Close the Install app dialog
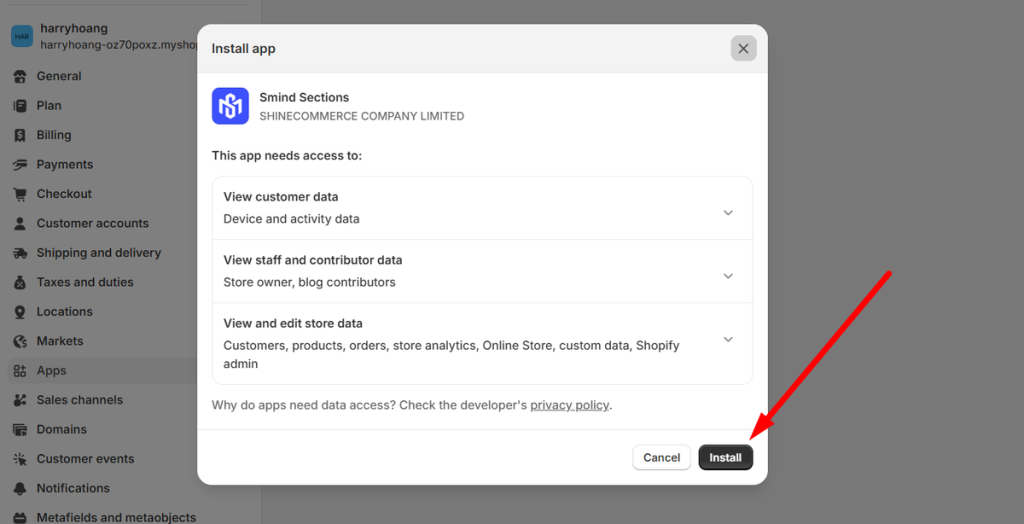This screenshot has height=524, width=1024. click(743, 48)
